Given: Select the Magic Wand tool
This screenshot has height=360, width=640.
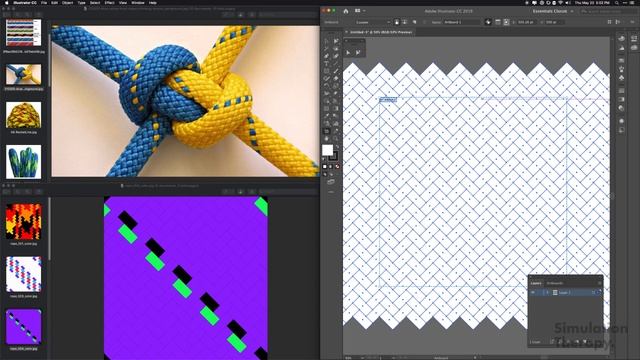Looking at the screenshot, I should point(327,49).
